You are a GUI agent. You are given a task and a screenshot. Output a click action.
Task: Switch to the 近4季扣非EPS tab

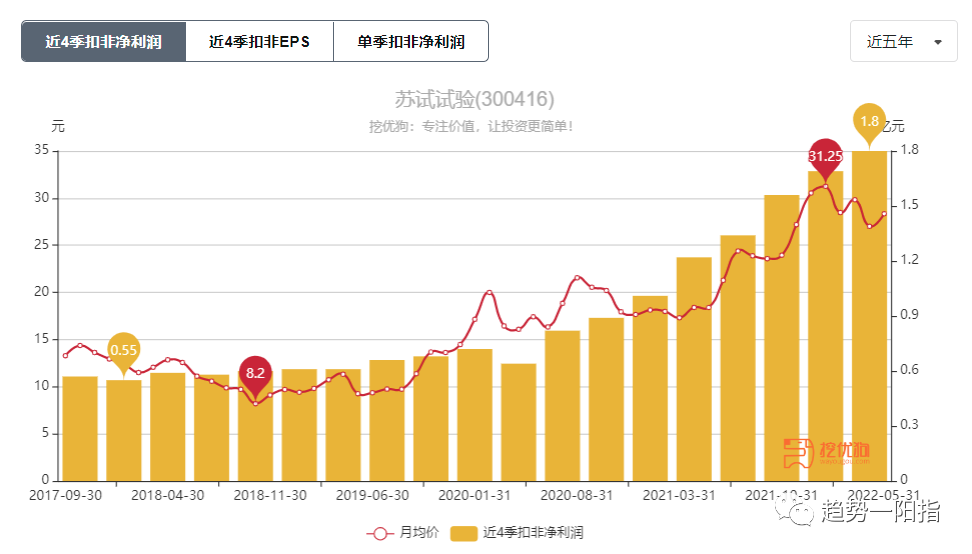click(x=259, y=42)
